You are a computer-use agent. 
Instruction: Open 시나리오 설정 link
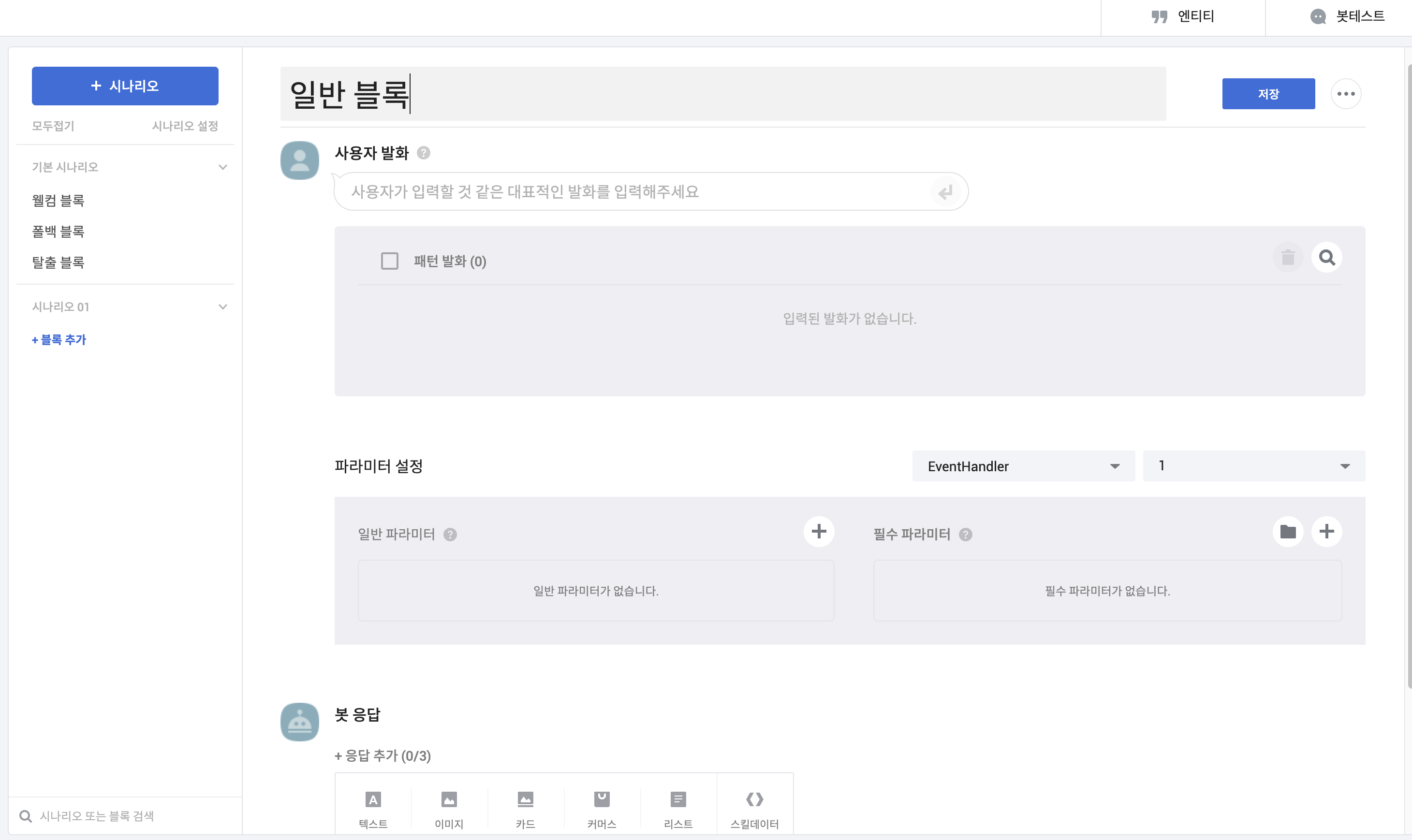185,126
